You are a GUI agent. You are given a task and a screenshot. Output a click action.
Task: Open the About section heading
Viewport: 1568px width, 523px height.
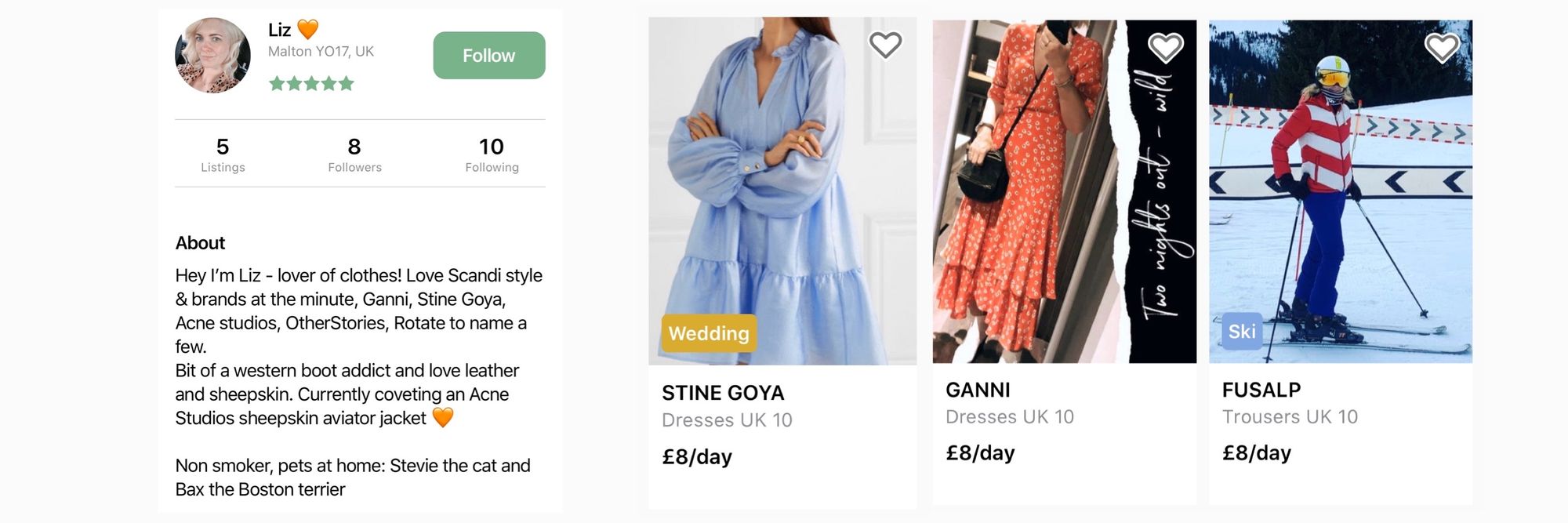click(x=199, y=243)
